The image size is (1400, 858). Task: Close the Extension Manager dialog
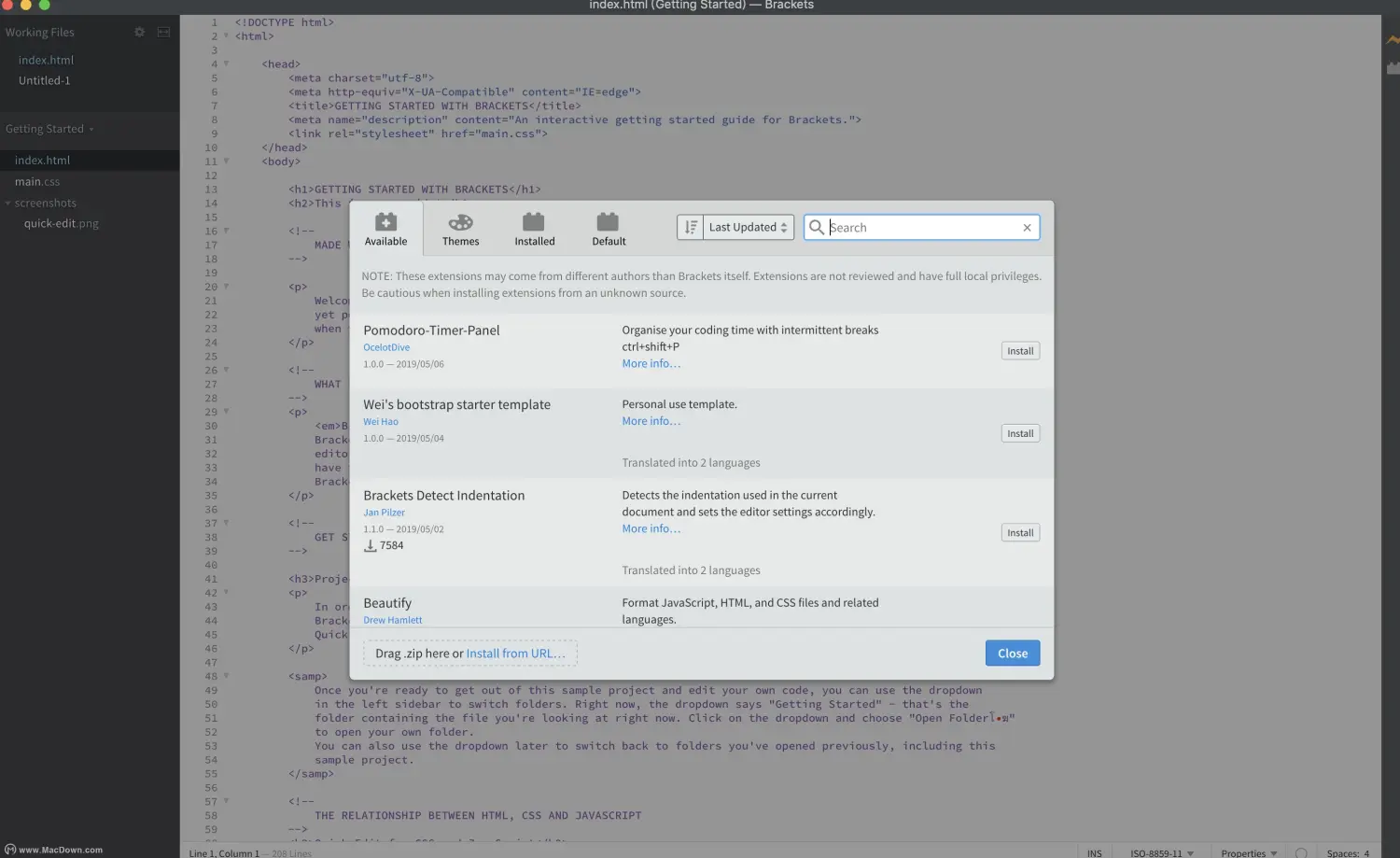1013,654
